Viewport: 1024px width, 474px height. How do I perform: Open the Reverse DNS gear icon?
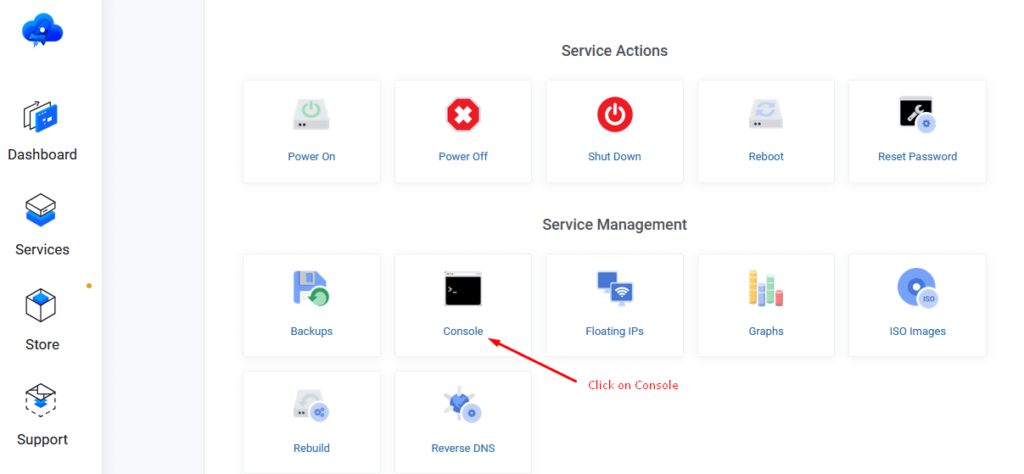(x=463, y=405)
